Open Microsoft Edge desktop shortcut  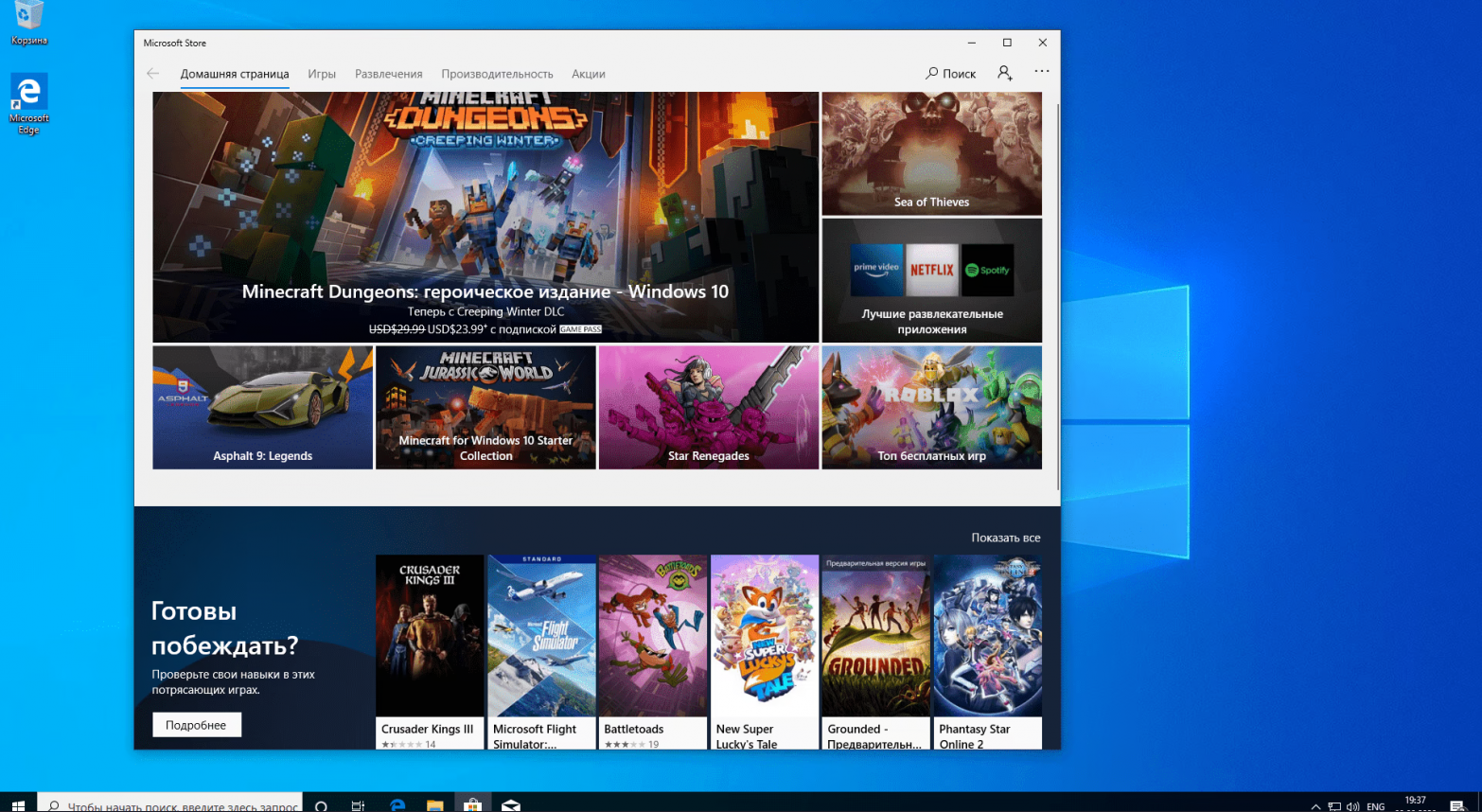point(29,104)
